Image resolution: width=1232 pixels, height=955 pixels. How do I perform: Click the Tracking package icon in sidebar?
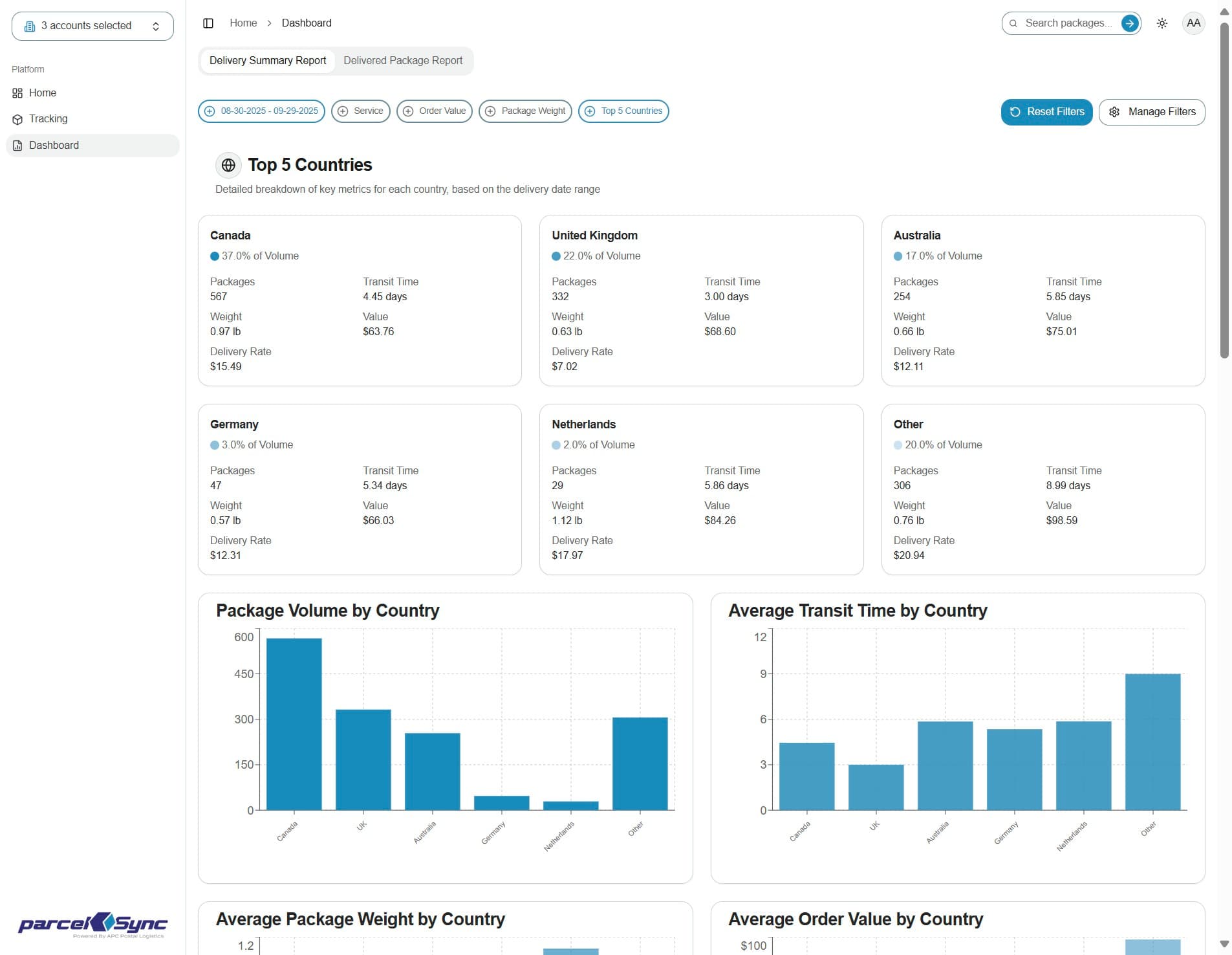coord(17,119)
